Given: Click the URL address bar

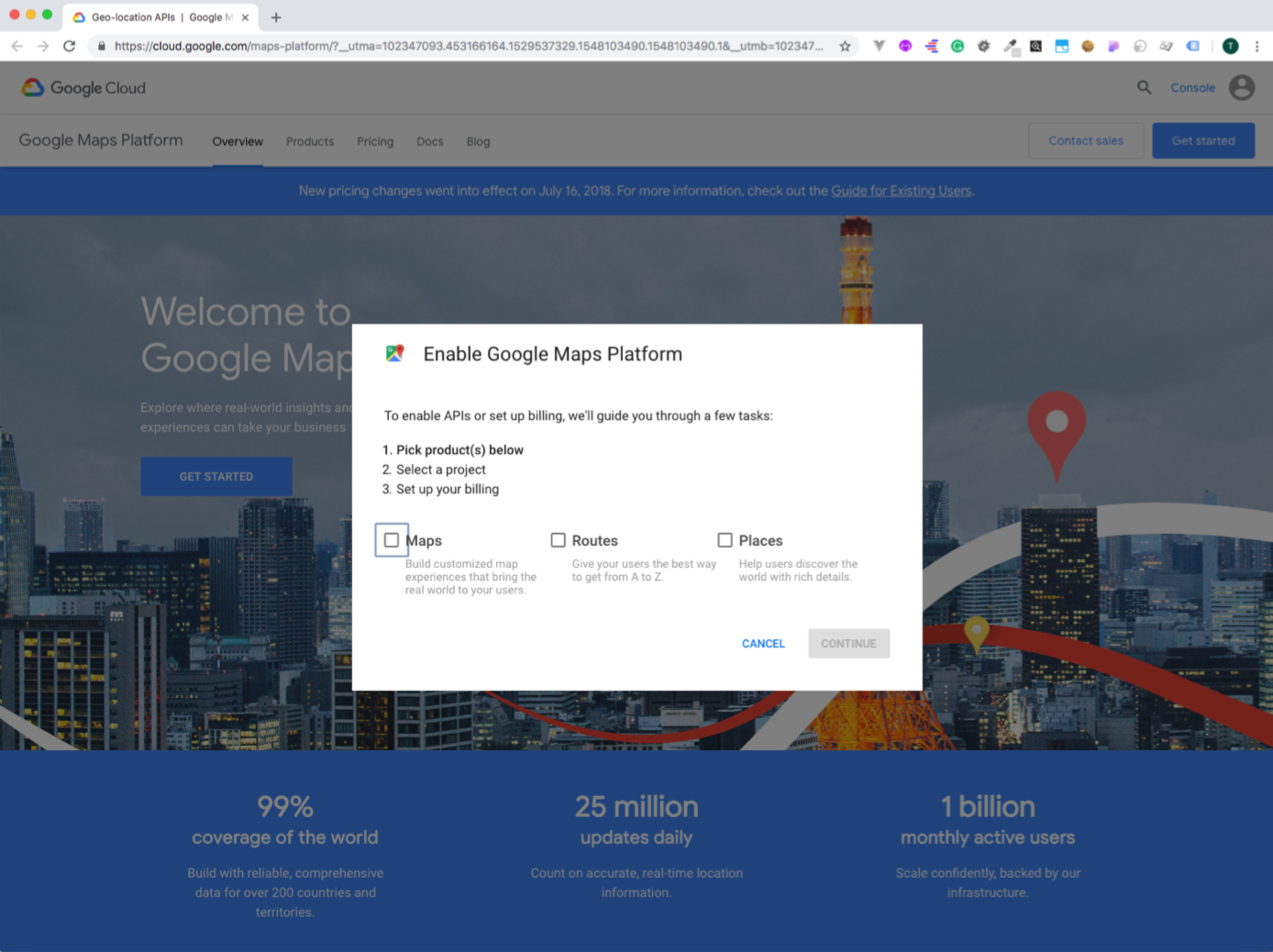Looking at the screenshot, I should (x=468, y=46).
